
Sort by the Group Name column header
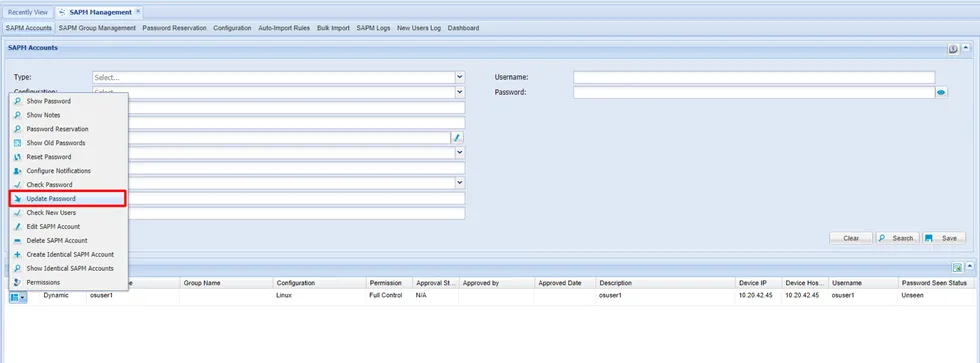click(226, 283)
